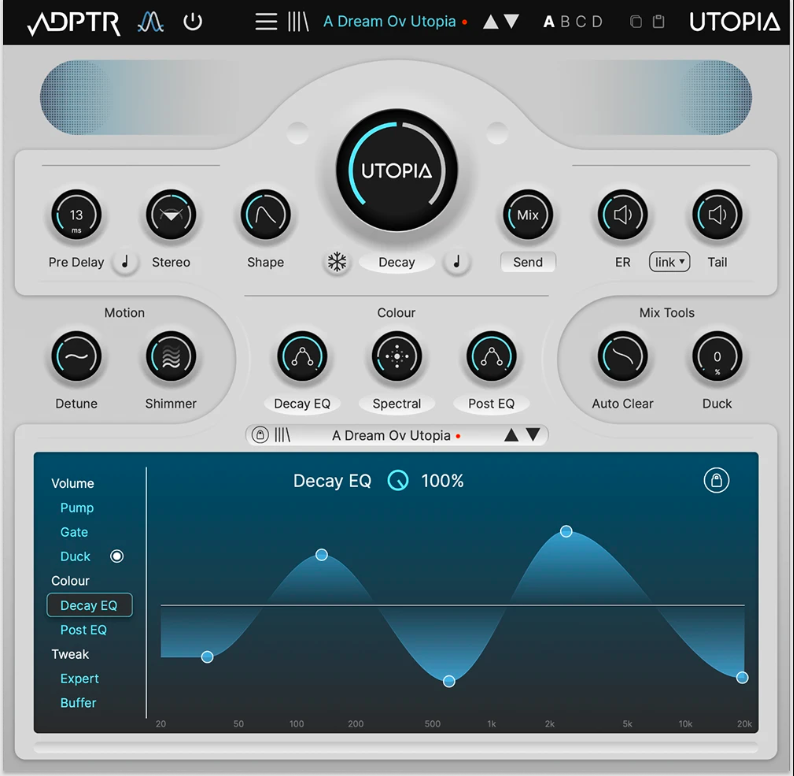Click the Decay label button
Image resolution: width=794 pixels, height=776 pixels.
pyautogui.click(x=396, y=262)
